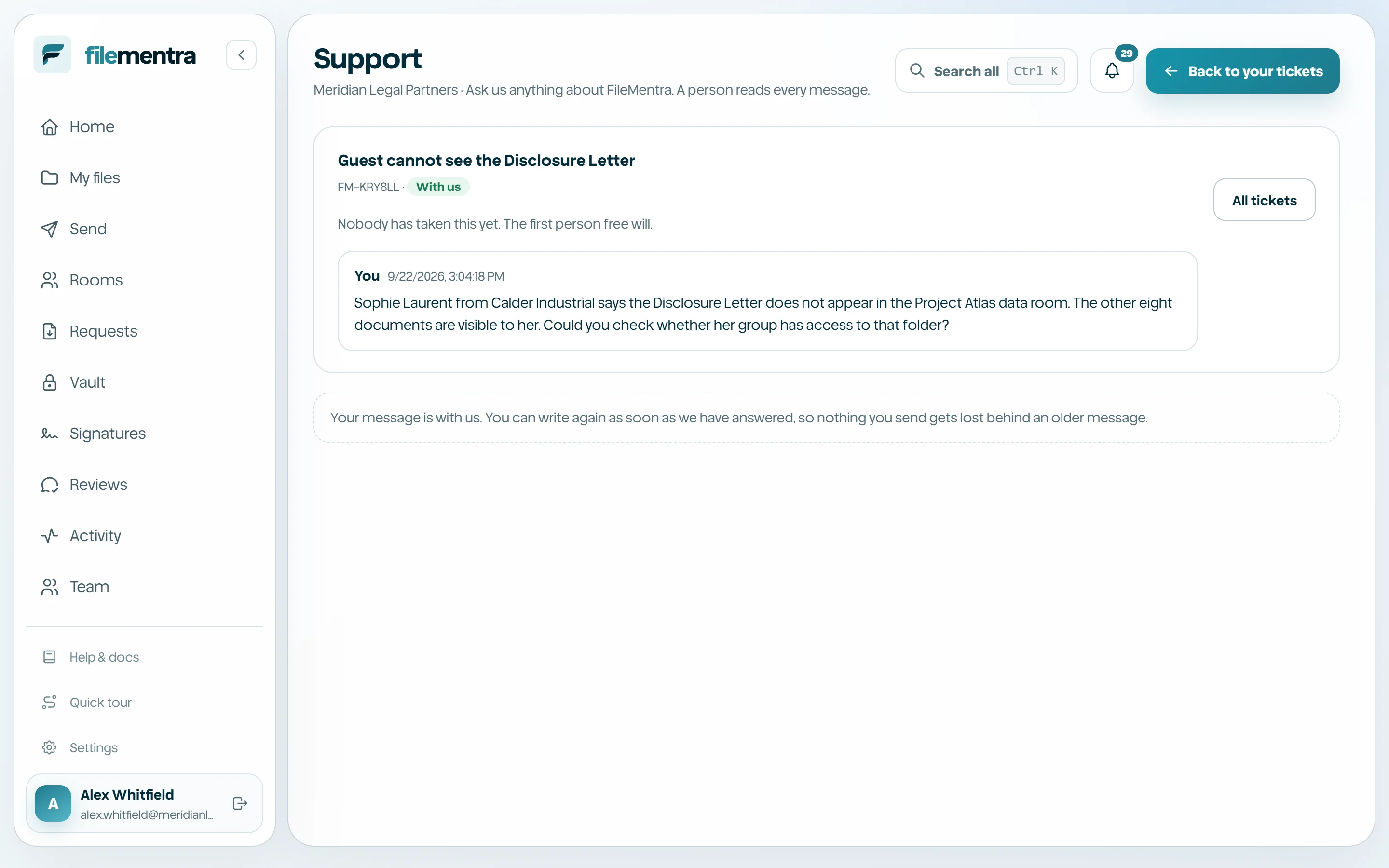The width and height of the screenshot is (1389, 868).
Task: Go to the Vault section
Action: coord(144,382)
